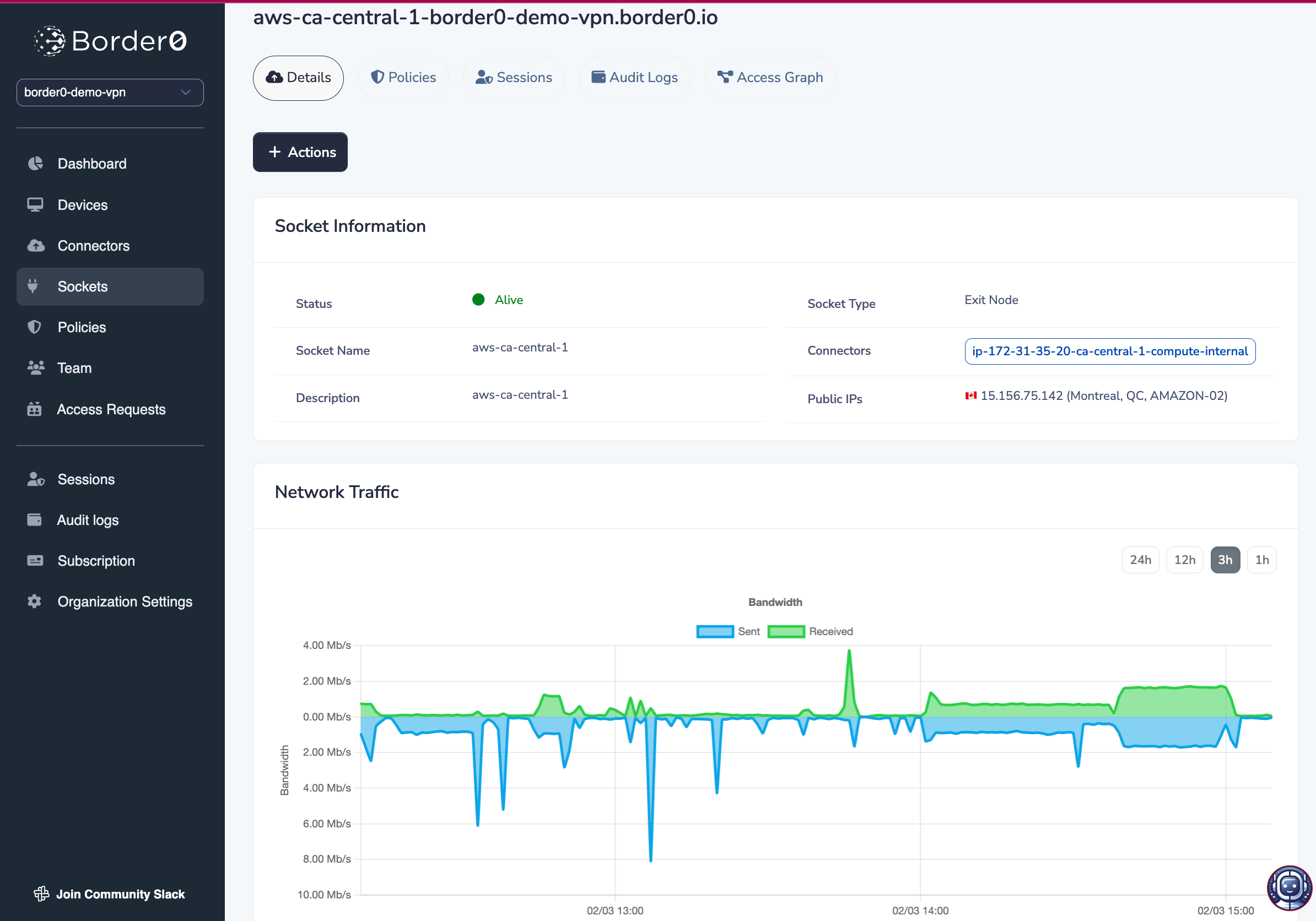This screenshot has width=1316, height=921.
Task: Open the Actions menu button
Action: tap(300, 152)
